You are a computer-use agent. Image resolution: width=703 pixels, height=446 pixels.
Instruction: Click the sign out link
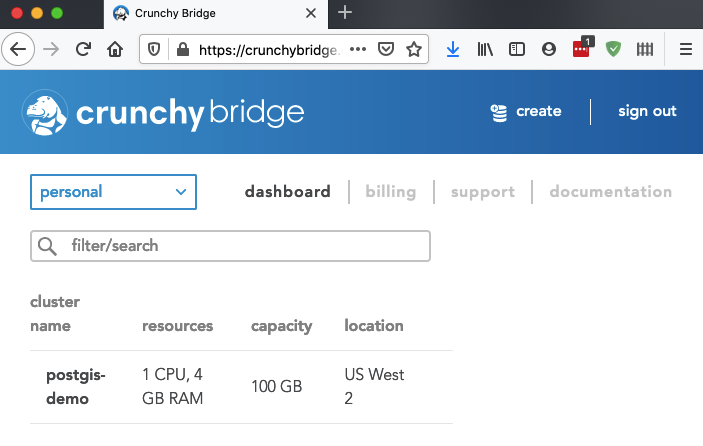[647, 111]
